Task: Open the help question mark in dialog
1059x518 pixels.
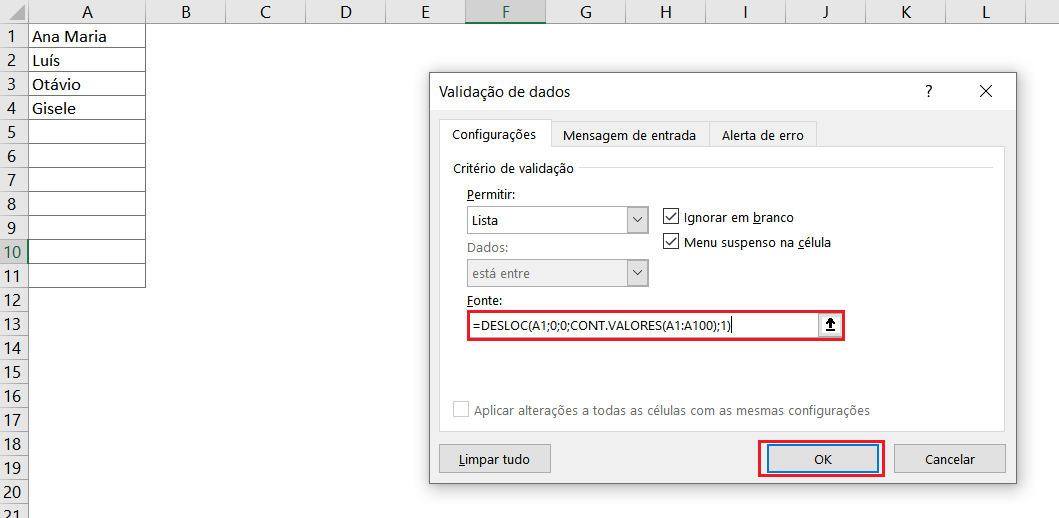Action: click(x=928, y=91)
